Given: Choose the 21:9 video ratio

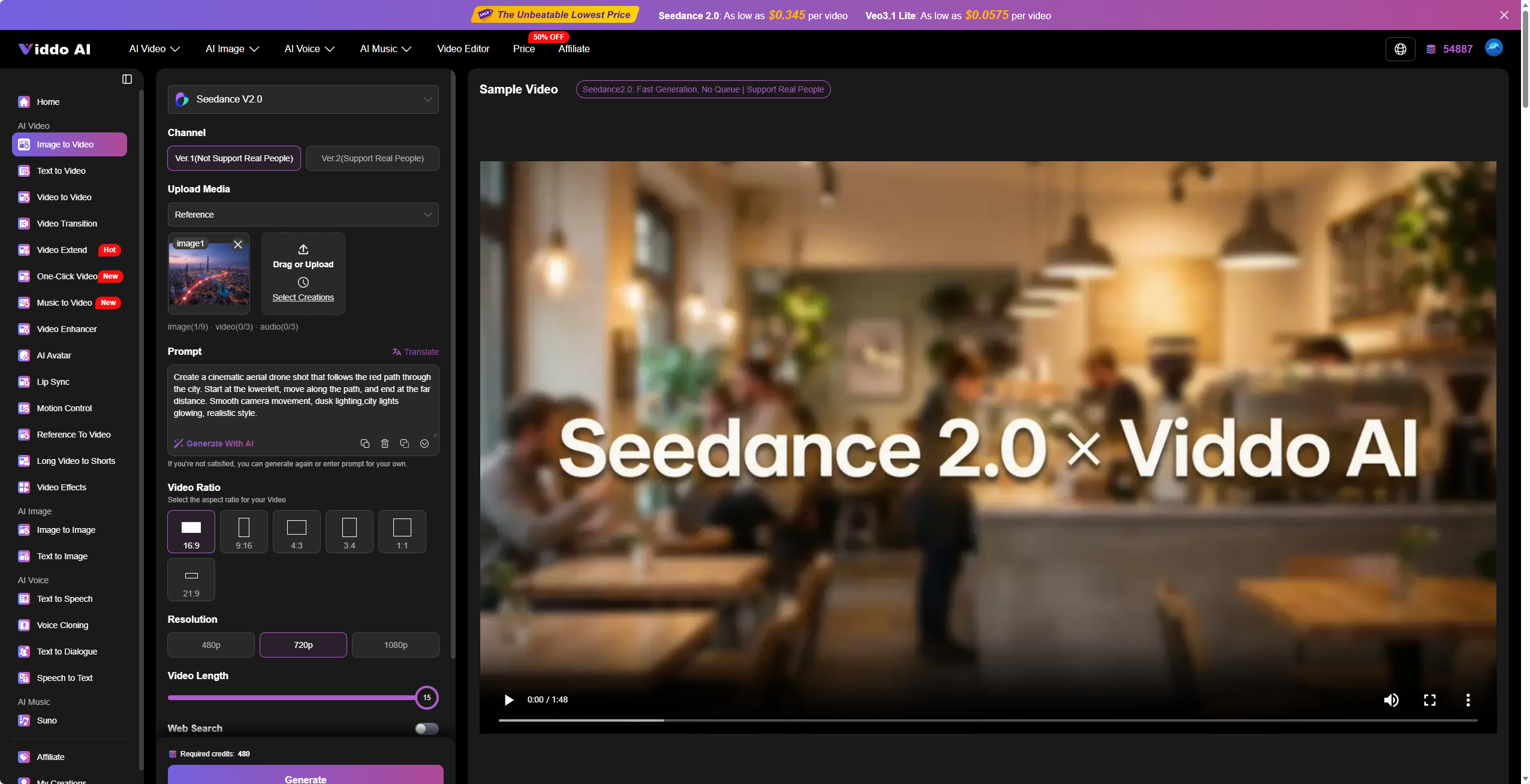Looking at the screenshot, I should click(191, 580).
